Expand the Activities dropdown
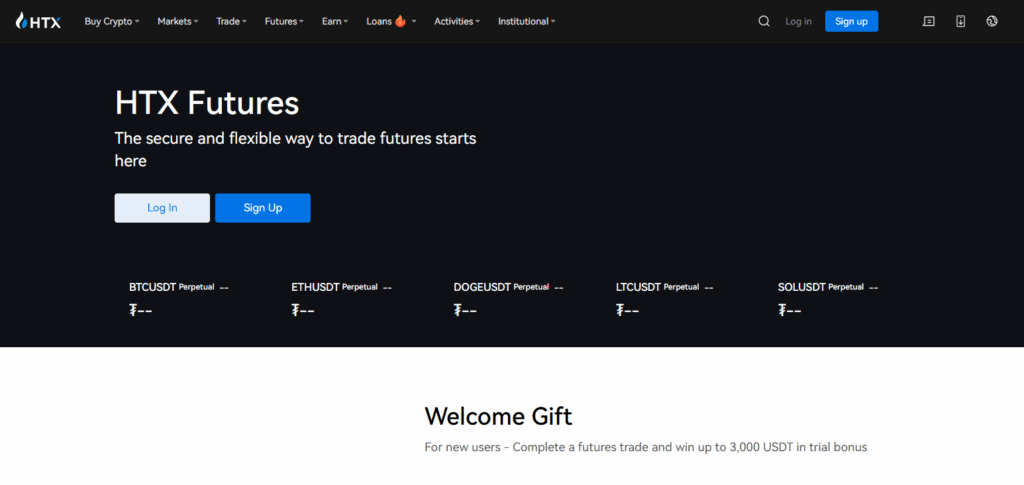Screen dimensions: 1024x485 [456, 21]
